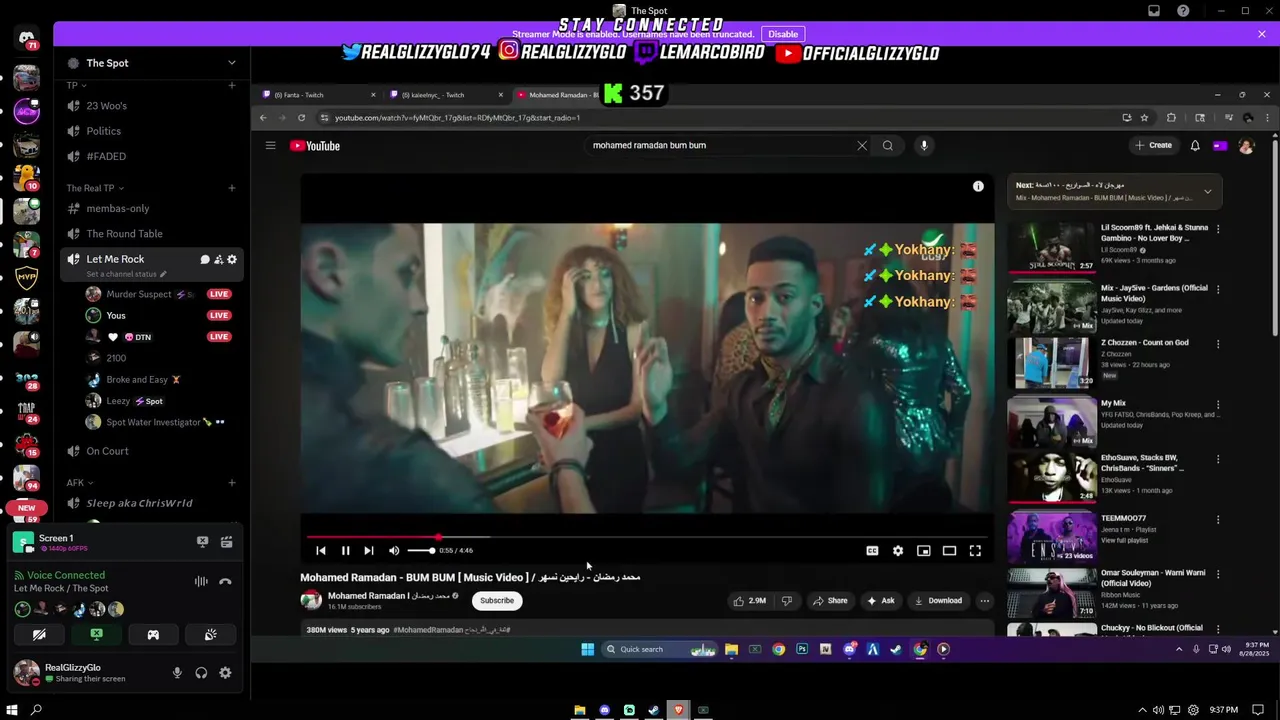
Task: Subscribe to Mohamed Ramadan channel
Action: coord(497,600)
